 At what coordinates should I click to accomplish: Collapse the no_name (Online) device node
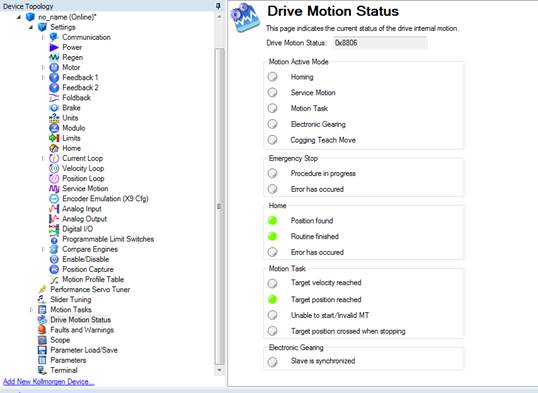click(19, 17)
